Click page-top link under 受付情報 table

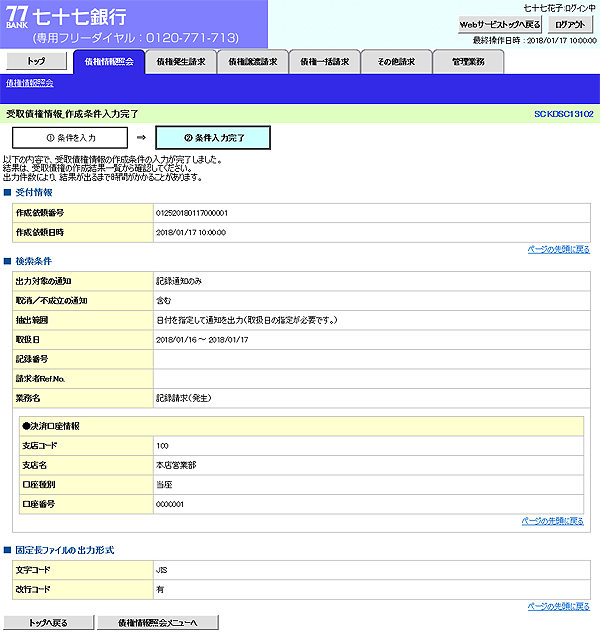click(x=559, y=249)
